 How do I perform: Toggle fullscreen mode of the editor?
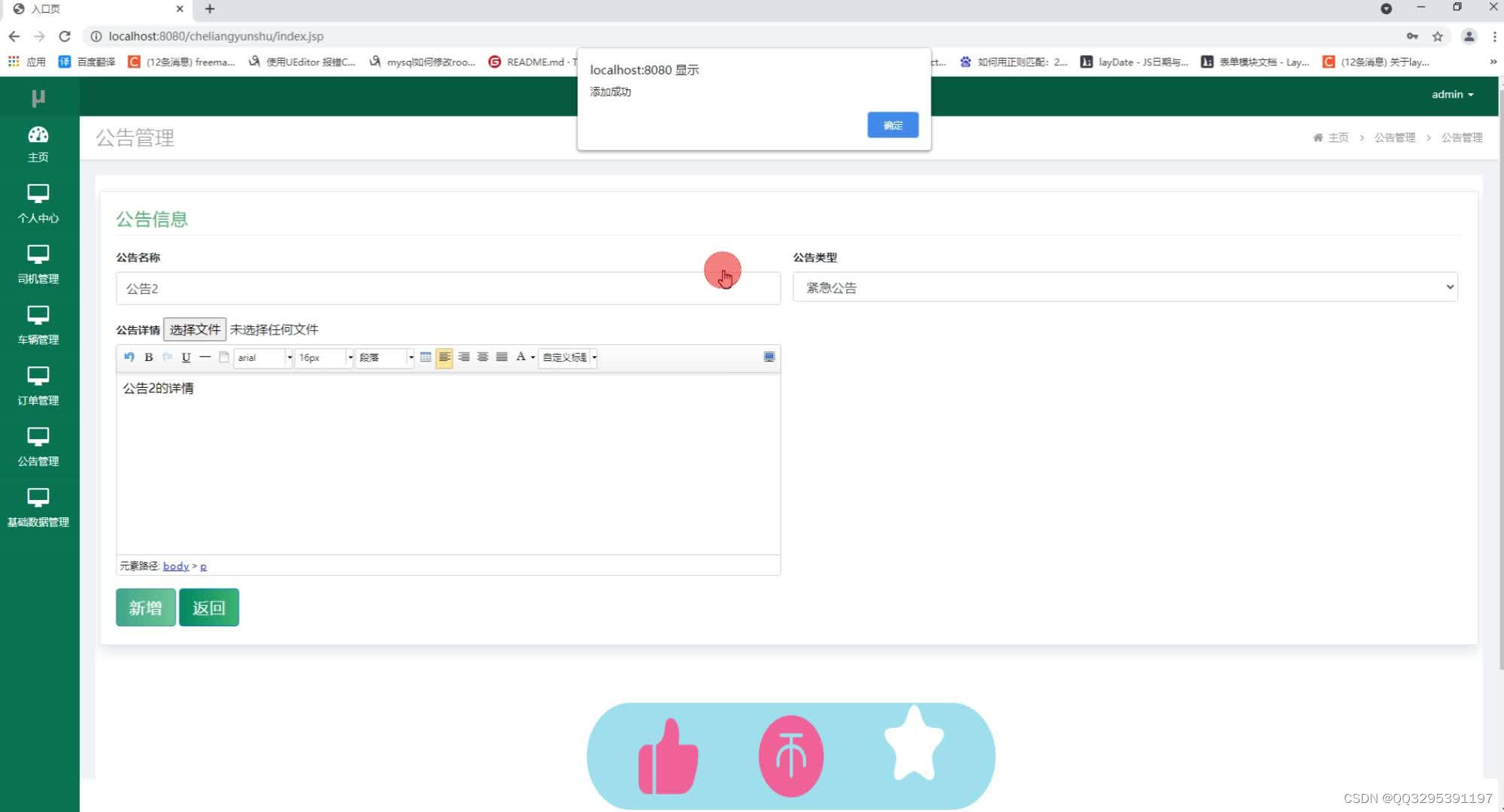point(769,357)
